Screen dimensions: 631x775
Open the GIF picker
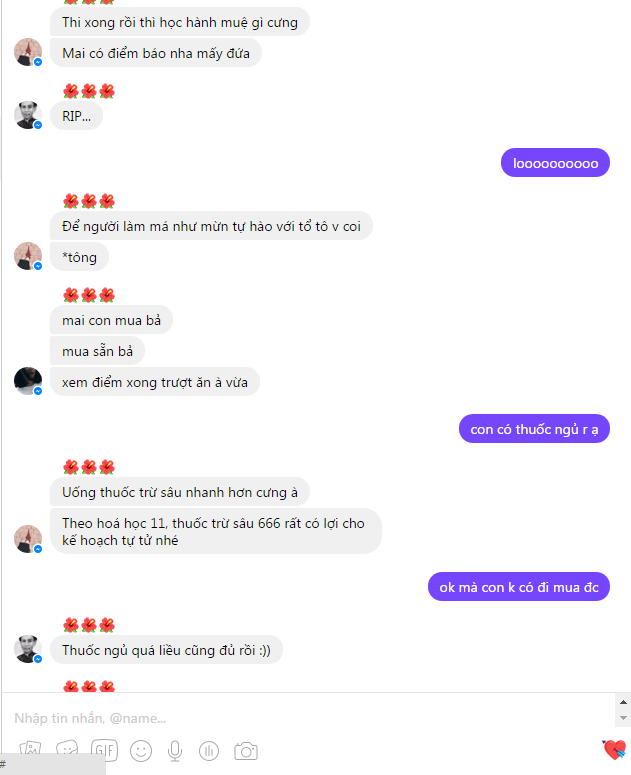point(104,751)
